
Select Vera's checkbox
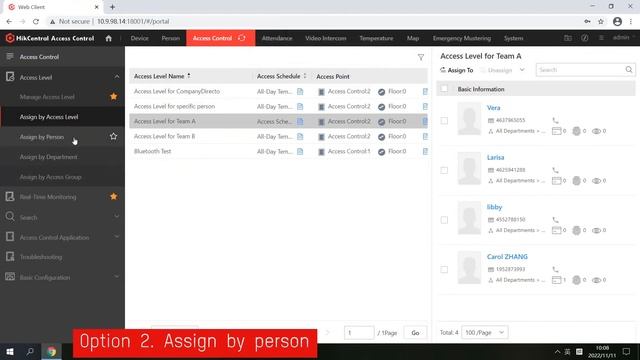click(444, 121)
